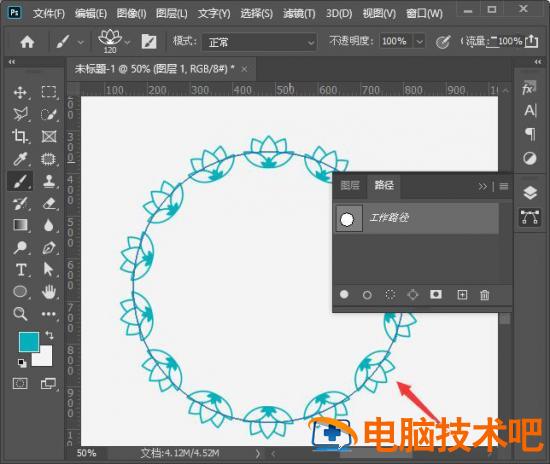550x464 pixels.
Task: Select the Dodge tool
Action: (20, 248)
